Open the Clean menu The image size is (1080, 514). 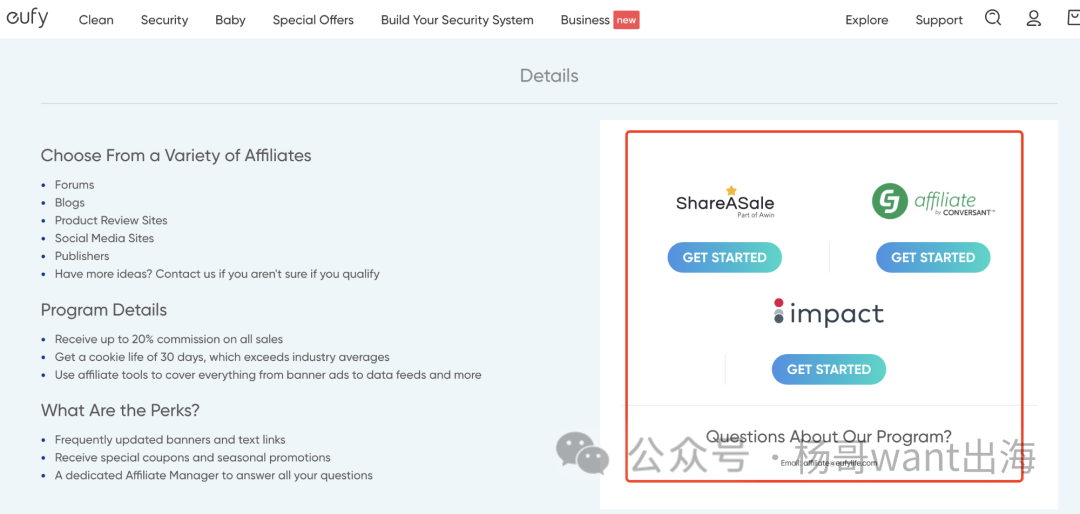(96, 20)
